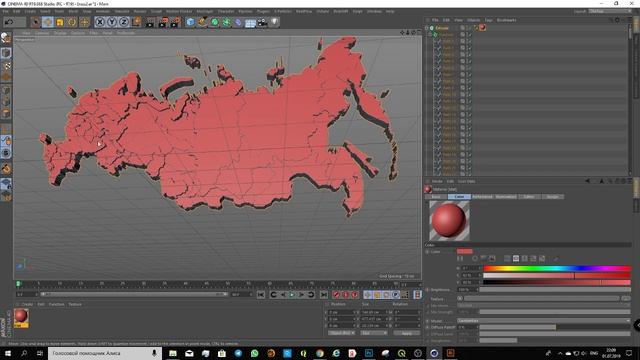Toggle the Extrude object enable checkmark
The image size is (640, 360).
click(469, 28)
